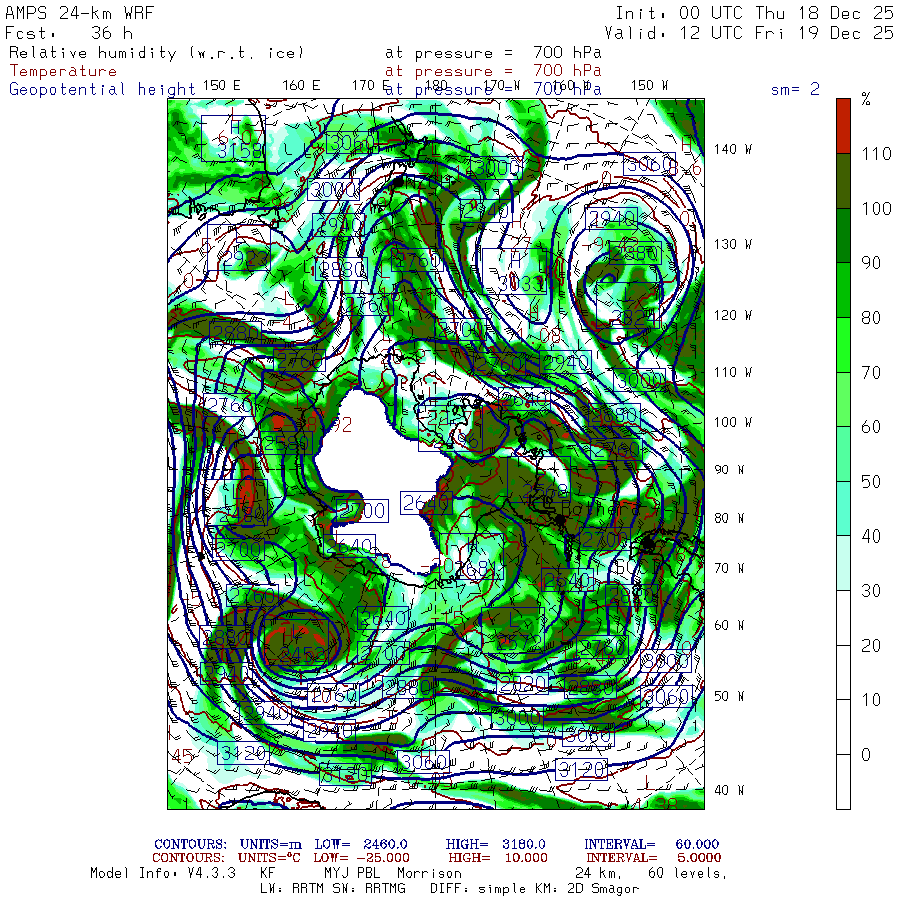This screenshot has width=900, height=900.
Task: Pick the white 0–10% colorbar segment
Action: coord(843,727)
